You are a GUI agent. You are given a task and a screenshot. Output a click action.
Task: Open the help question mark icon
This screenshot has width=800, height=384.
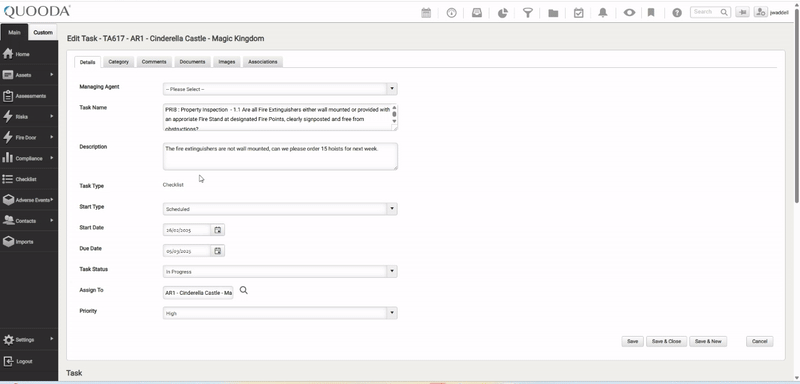[677, 13]
